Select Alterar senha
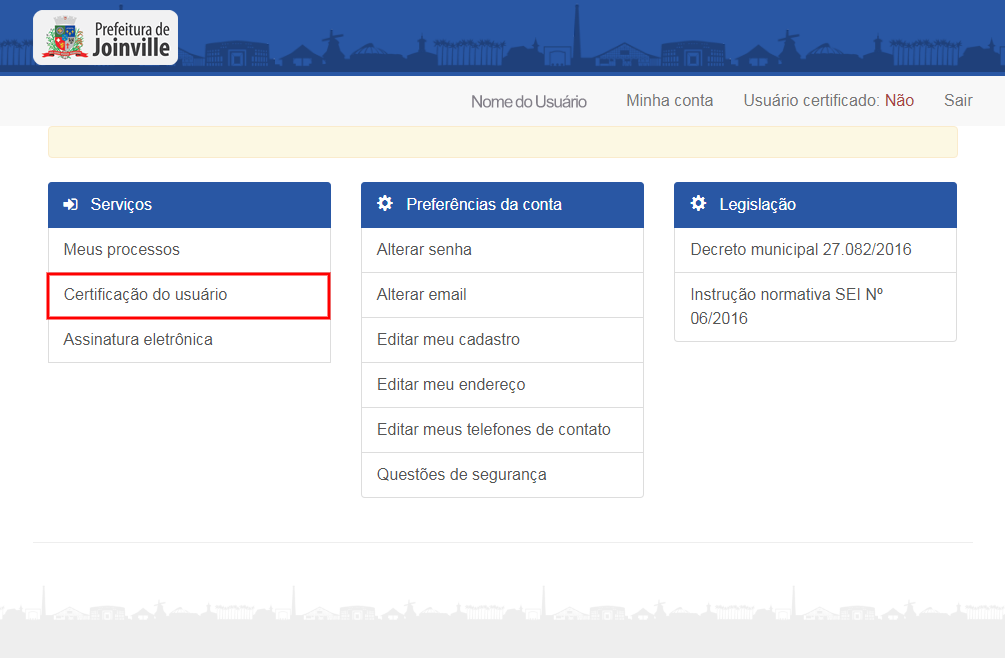This screenshot has height=658, width=1005. click(502, 250)
